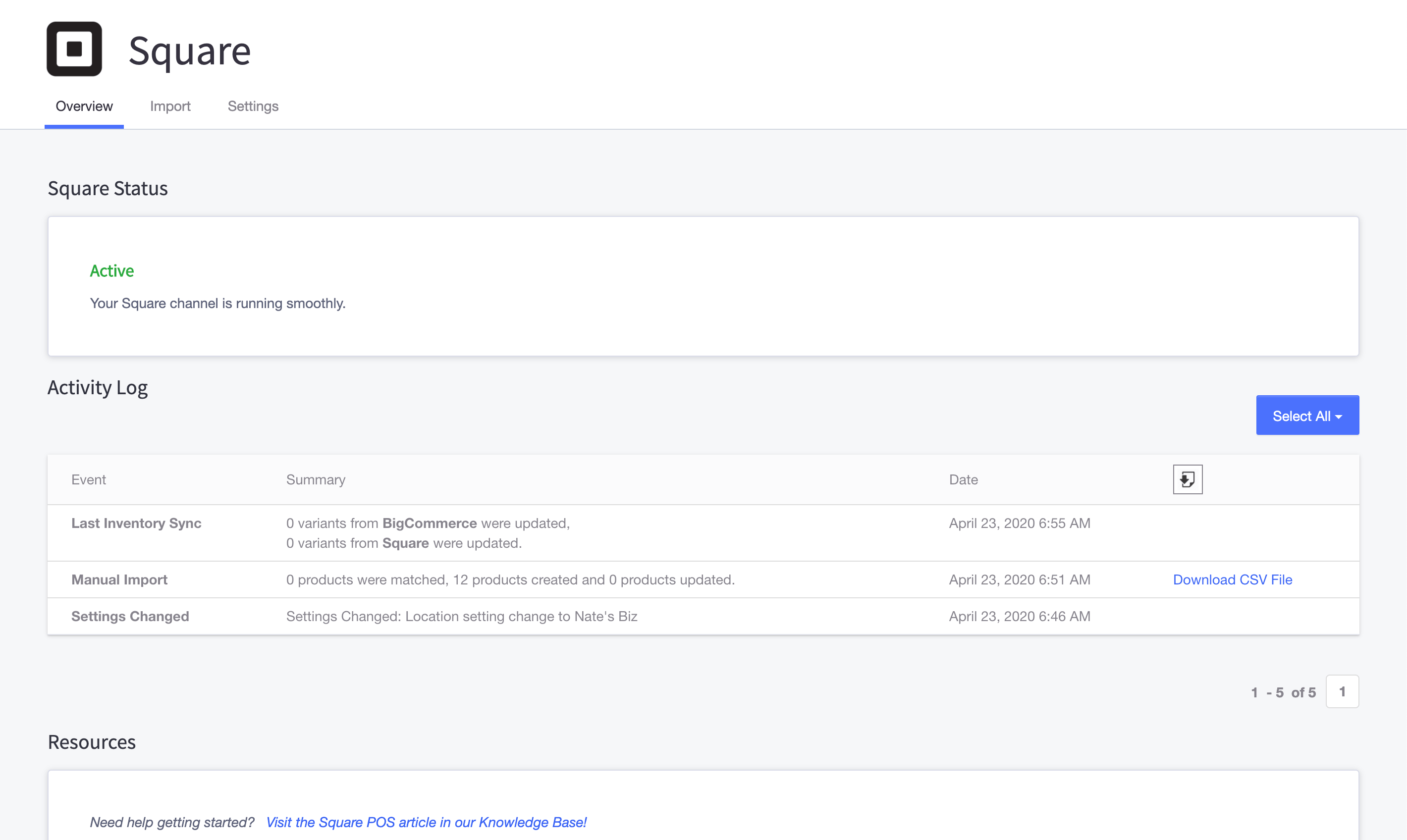This screenshot has height=840, width=1407.
Task: Click the Date column header
Action: point(963,479)
